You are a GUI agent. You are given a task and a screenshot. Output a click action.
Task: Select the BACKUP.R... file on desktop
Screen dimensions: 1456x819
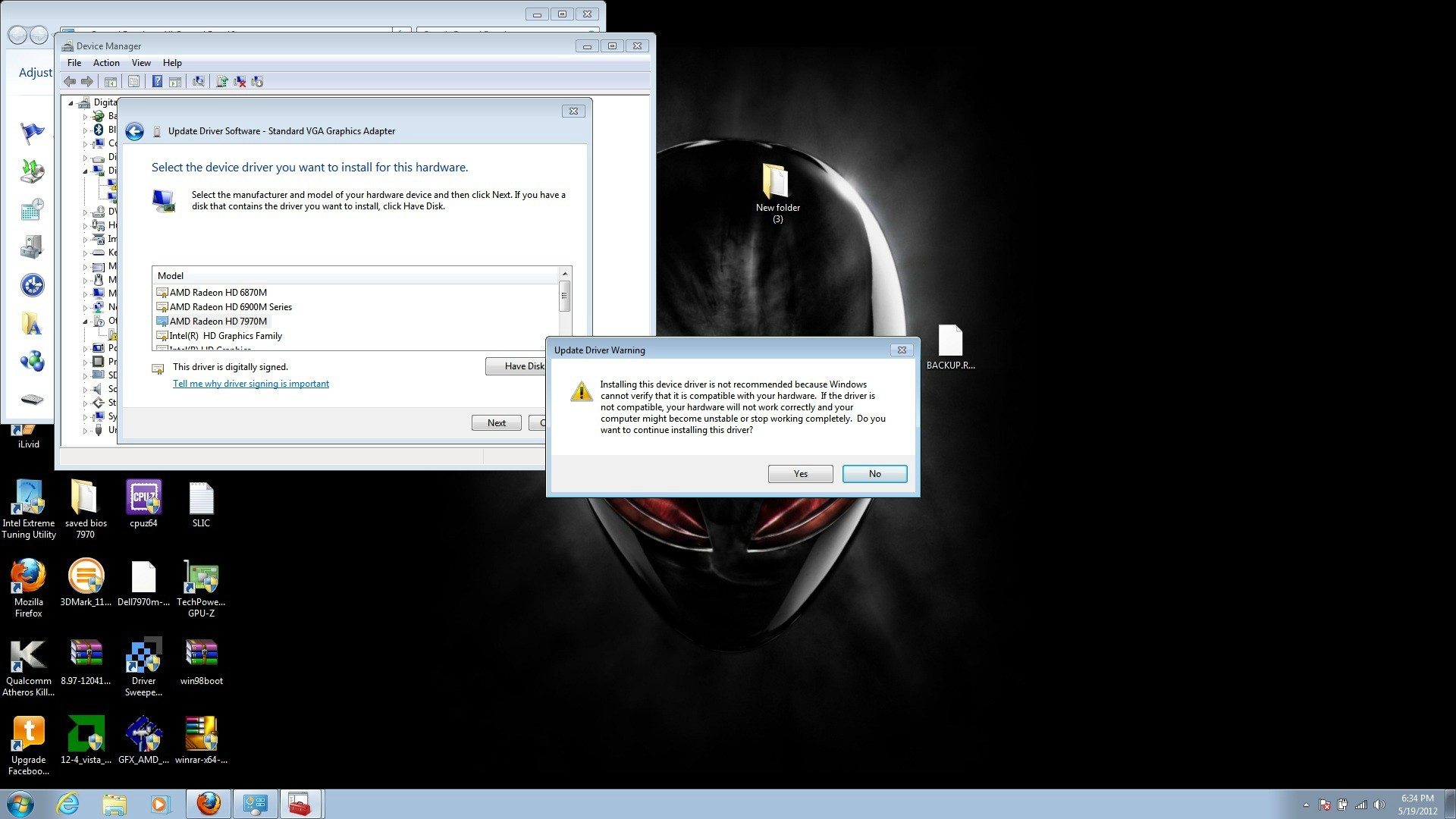point(950,347)
